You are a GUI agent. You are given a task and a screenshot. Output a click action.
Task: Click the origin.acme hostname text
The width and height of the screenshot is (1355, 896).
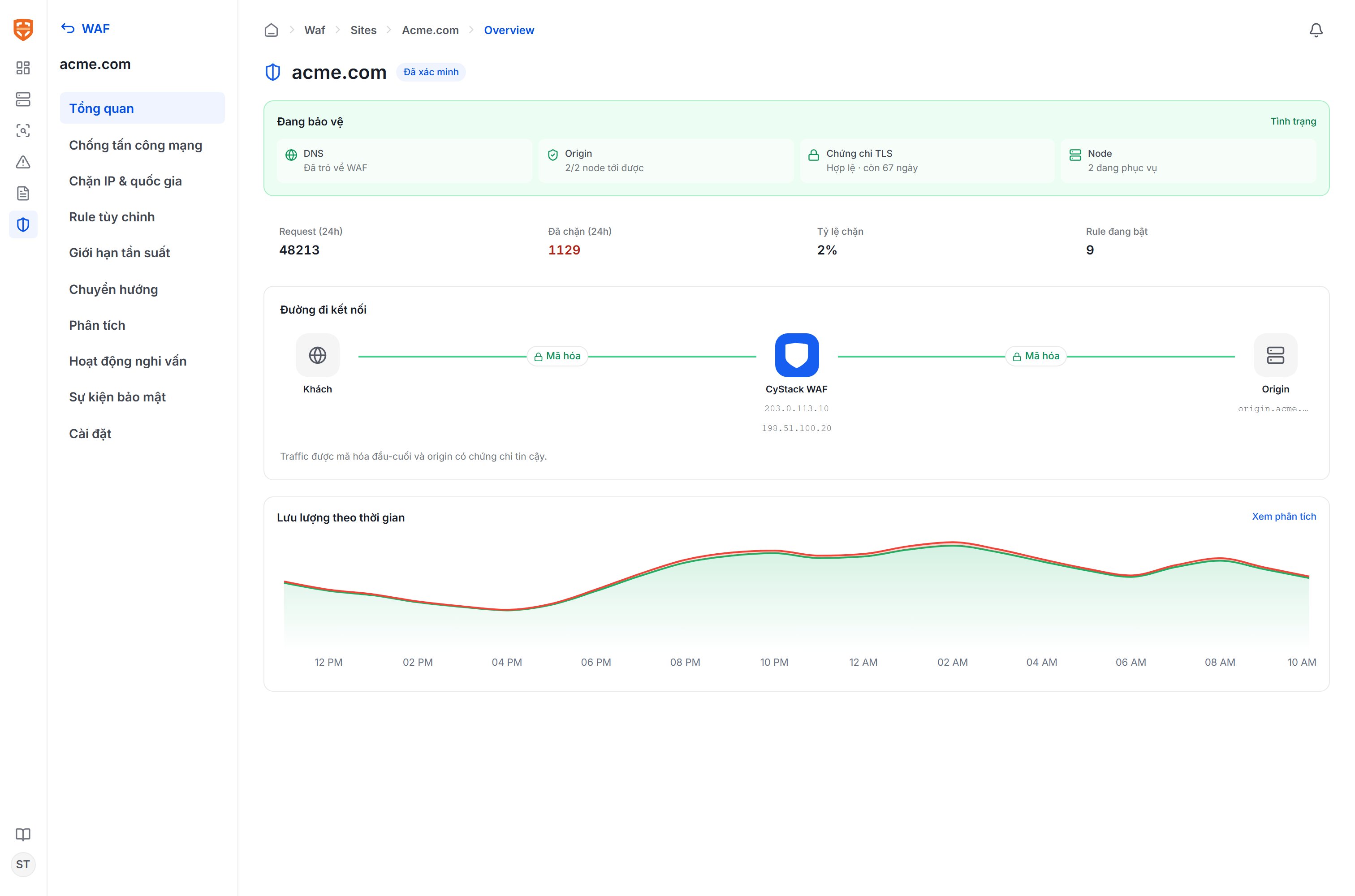coord(1273,409)
